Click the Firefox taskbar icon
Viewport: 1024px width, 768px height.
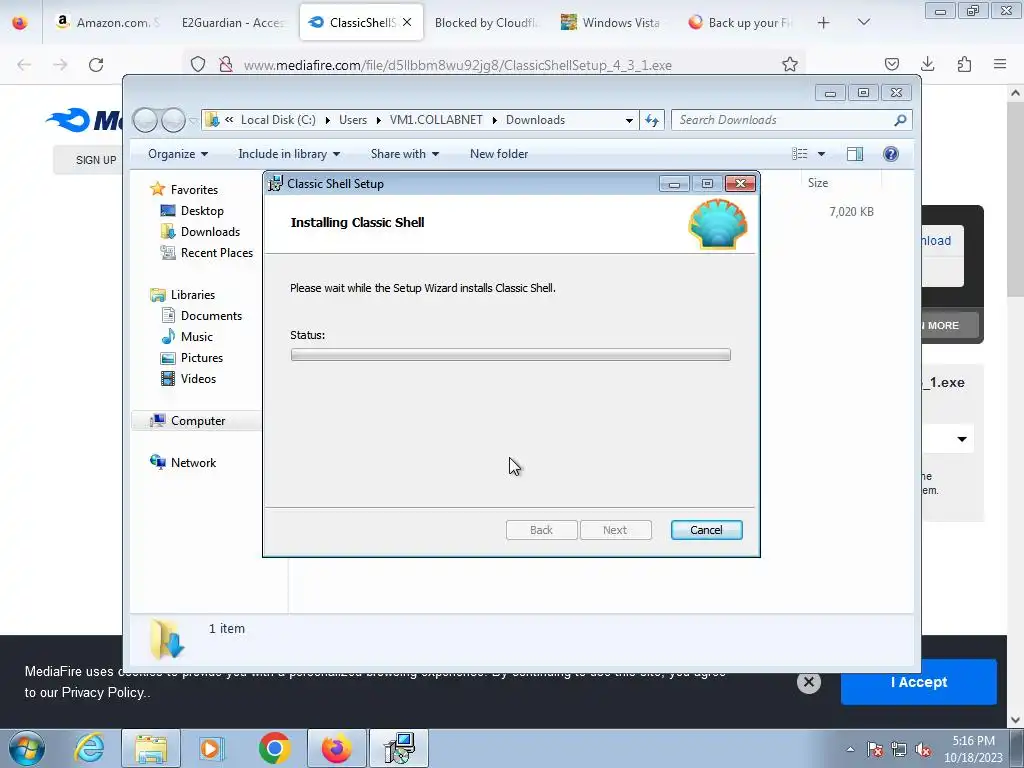coord(336,748)
